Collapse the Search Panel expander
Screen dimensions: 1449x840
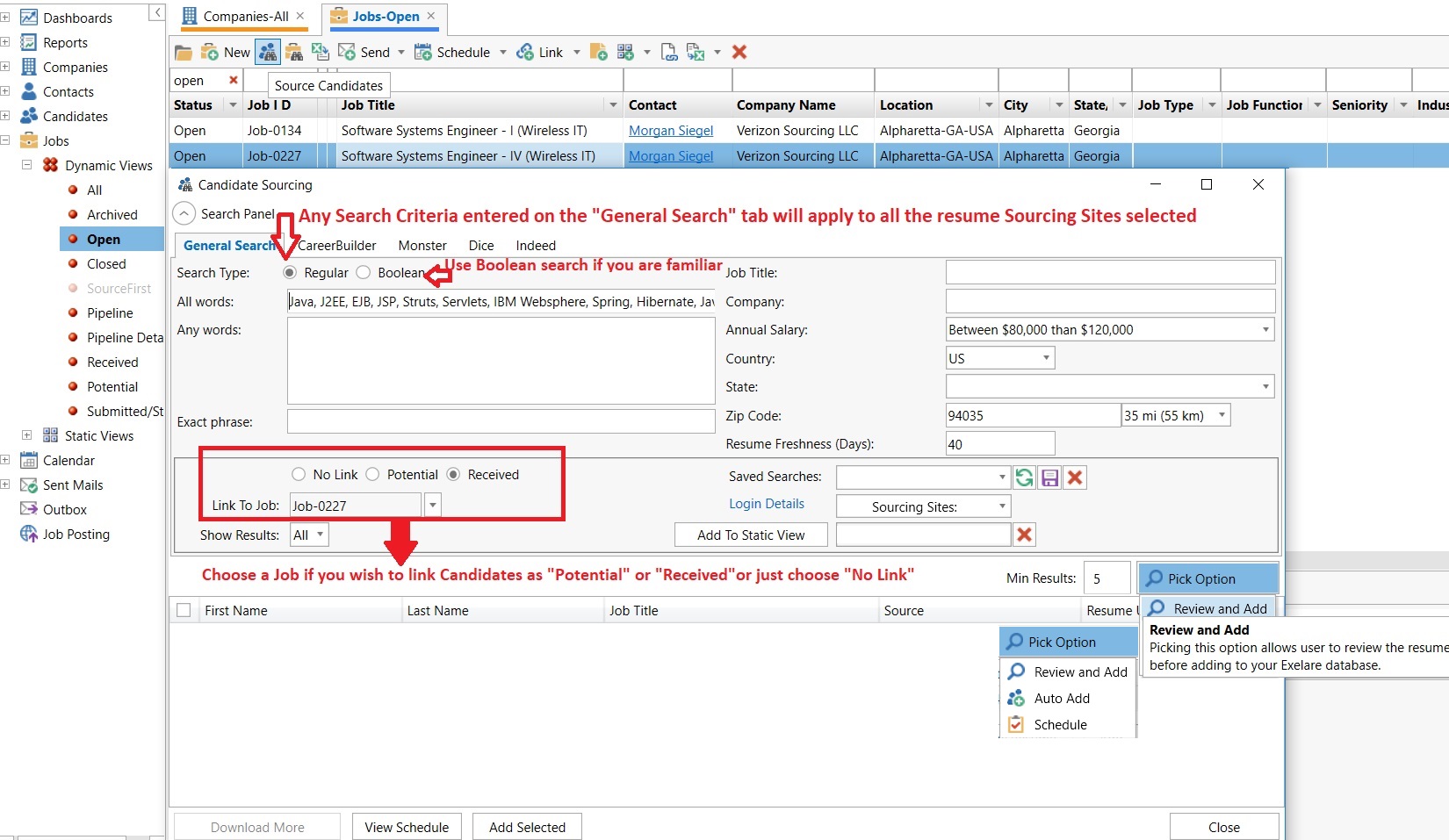coord(184,213)
